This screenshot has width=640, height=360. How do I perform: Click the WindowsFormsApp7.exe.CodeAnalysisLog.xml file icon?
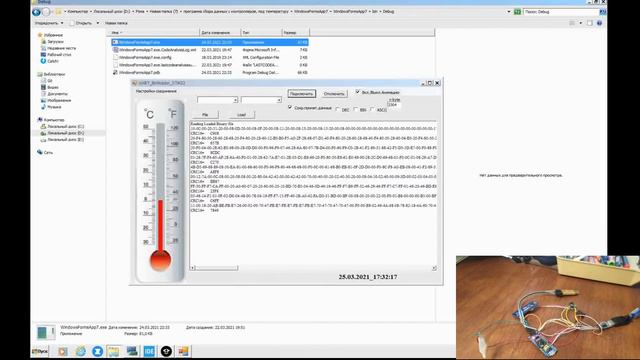(116, 50)
